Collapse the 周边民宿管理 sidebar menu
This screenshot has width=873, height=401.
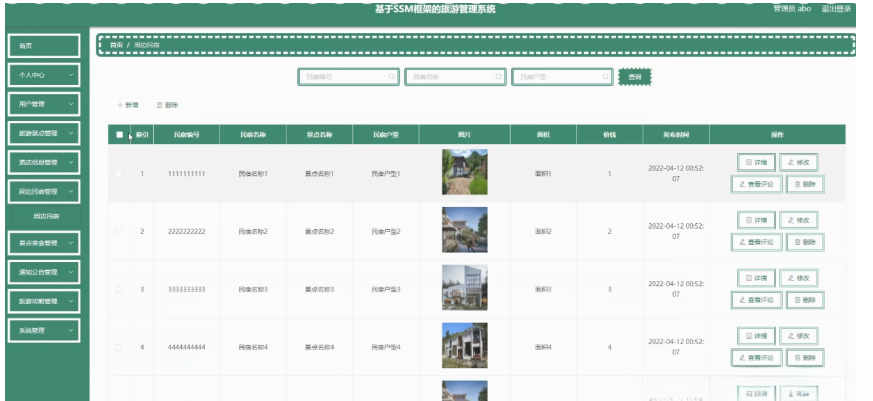(x=43, y=191)
